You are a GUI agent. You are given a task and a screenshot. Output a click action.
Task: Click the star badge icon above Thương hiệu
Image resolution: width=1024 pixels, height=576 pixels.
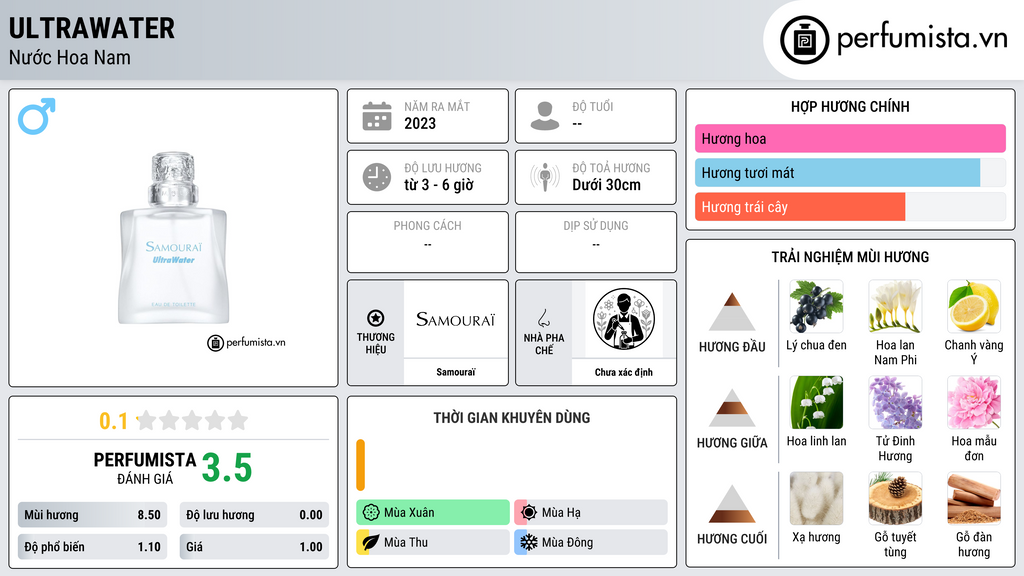click(376, 318)
